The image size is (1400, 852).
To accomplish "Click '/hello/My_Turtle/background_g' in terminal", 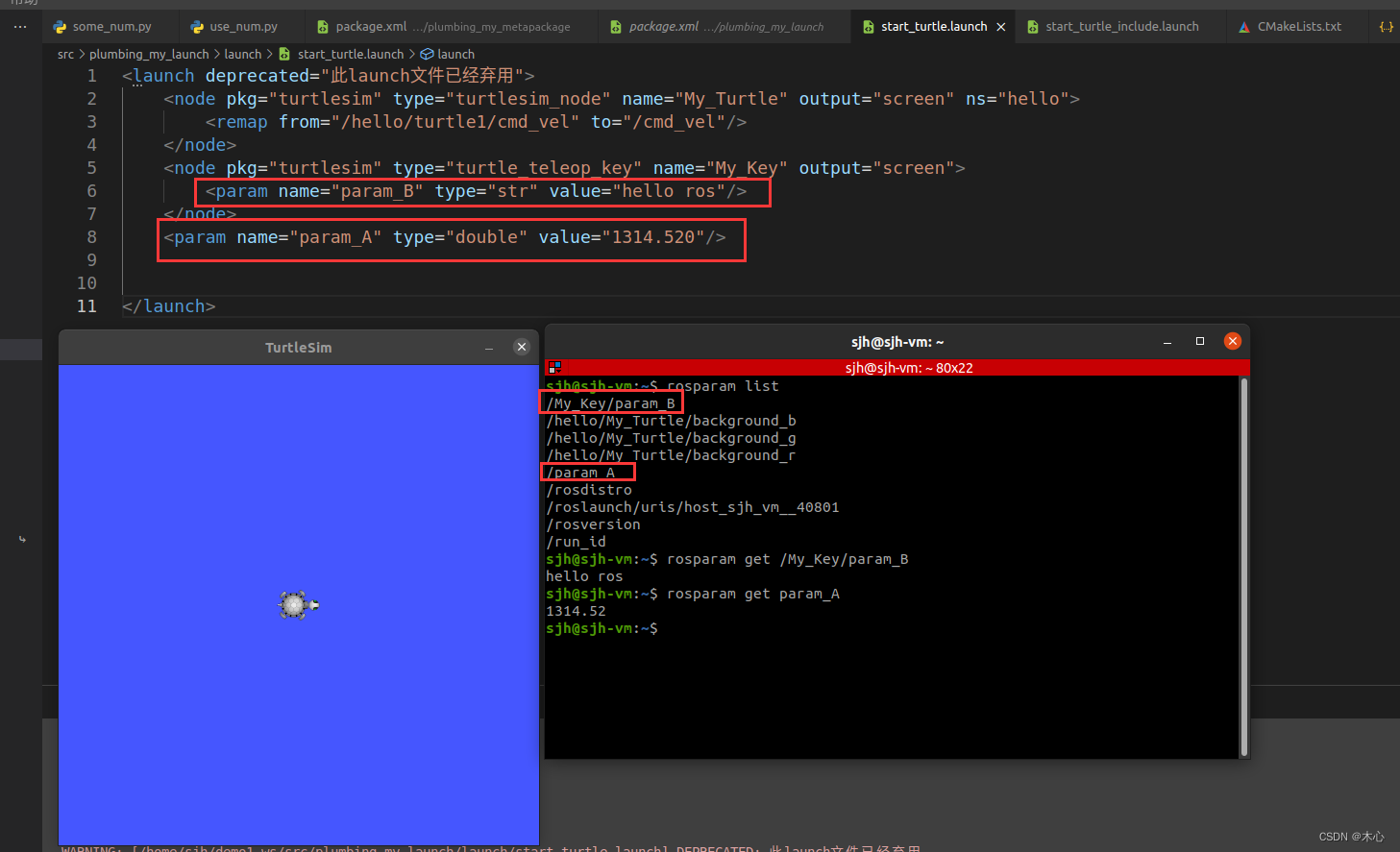I will tap(671, 438).
